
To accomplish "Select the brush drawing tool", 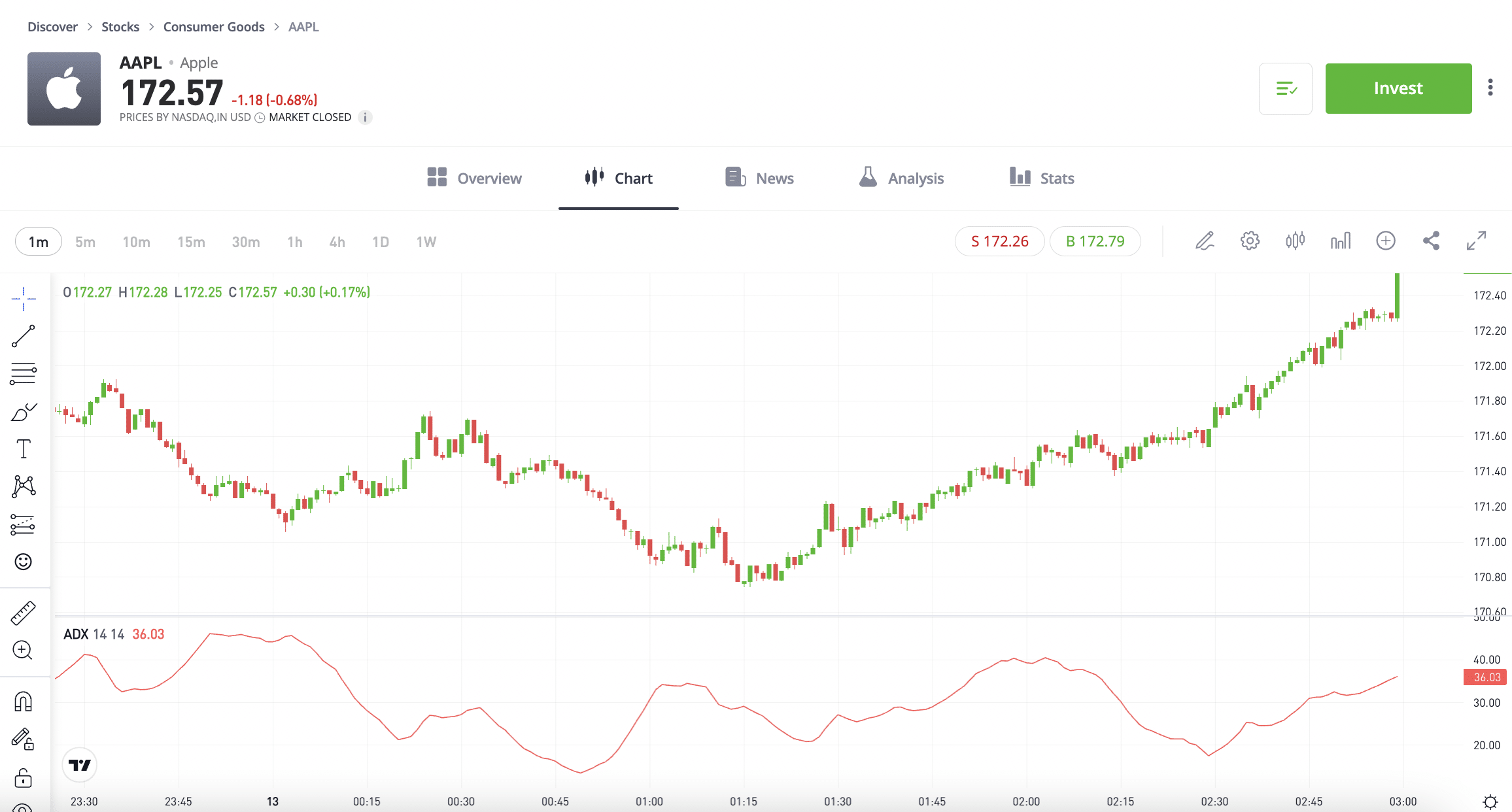I will 24,412.
